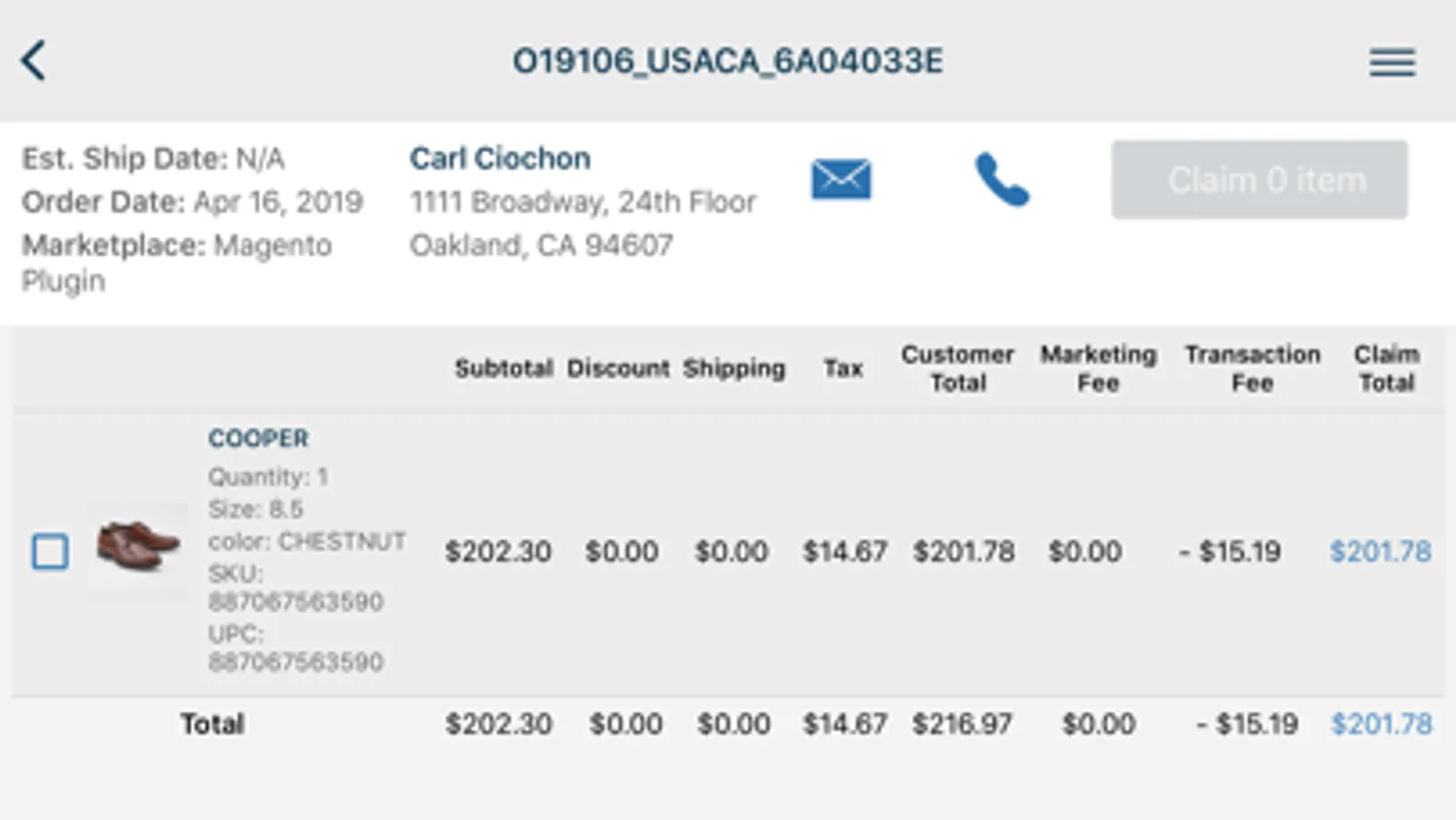Click the order ID title O19106_USACA_6A04033E

(728, 61)
